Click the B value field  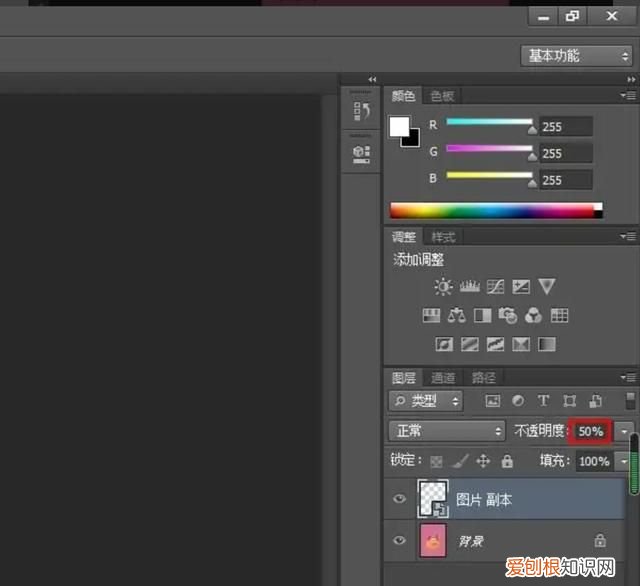(x=566, y=180)
